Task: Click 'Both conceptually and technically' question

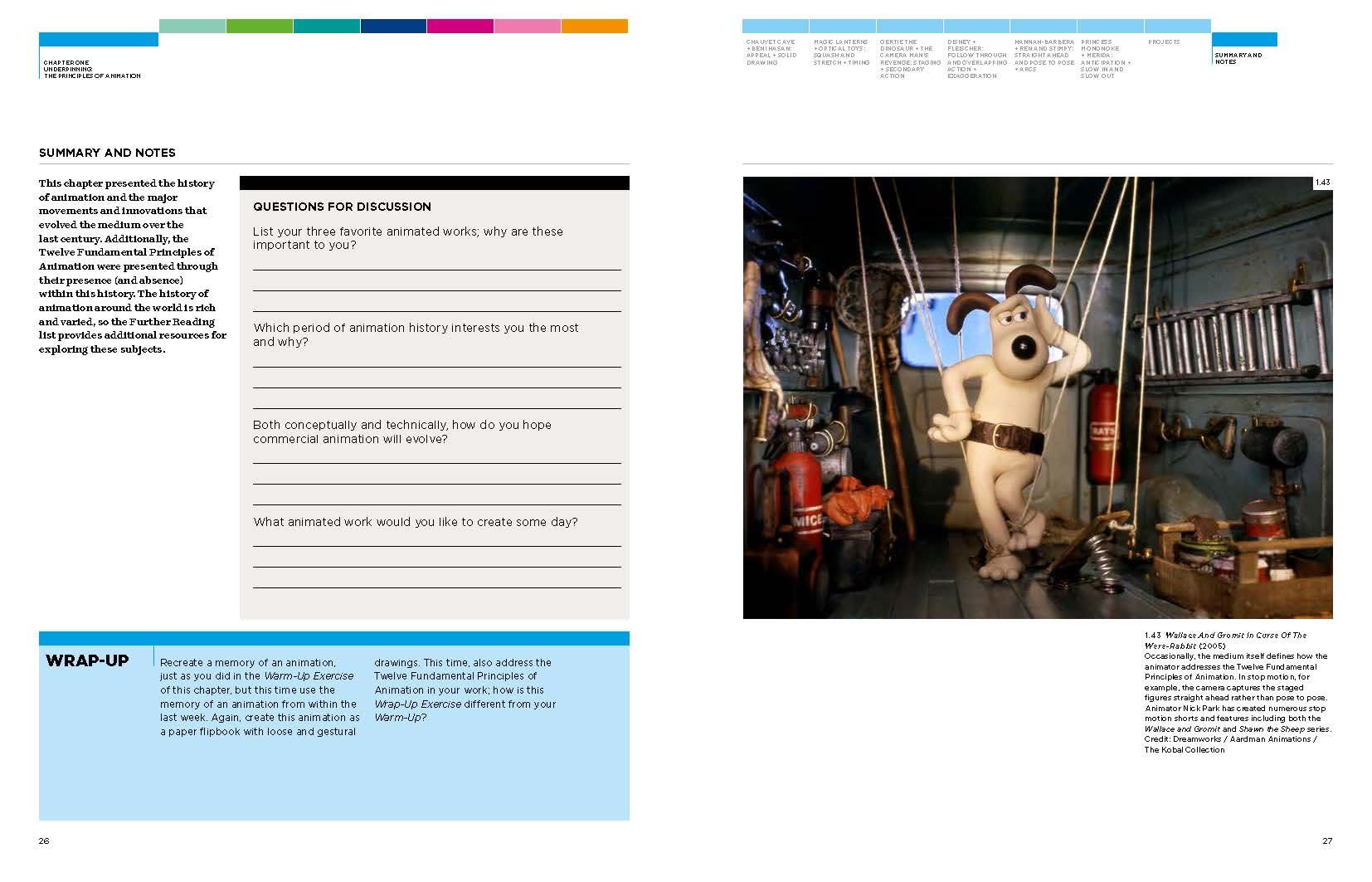Action: coord(402,431)
